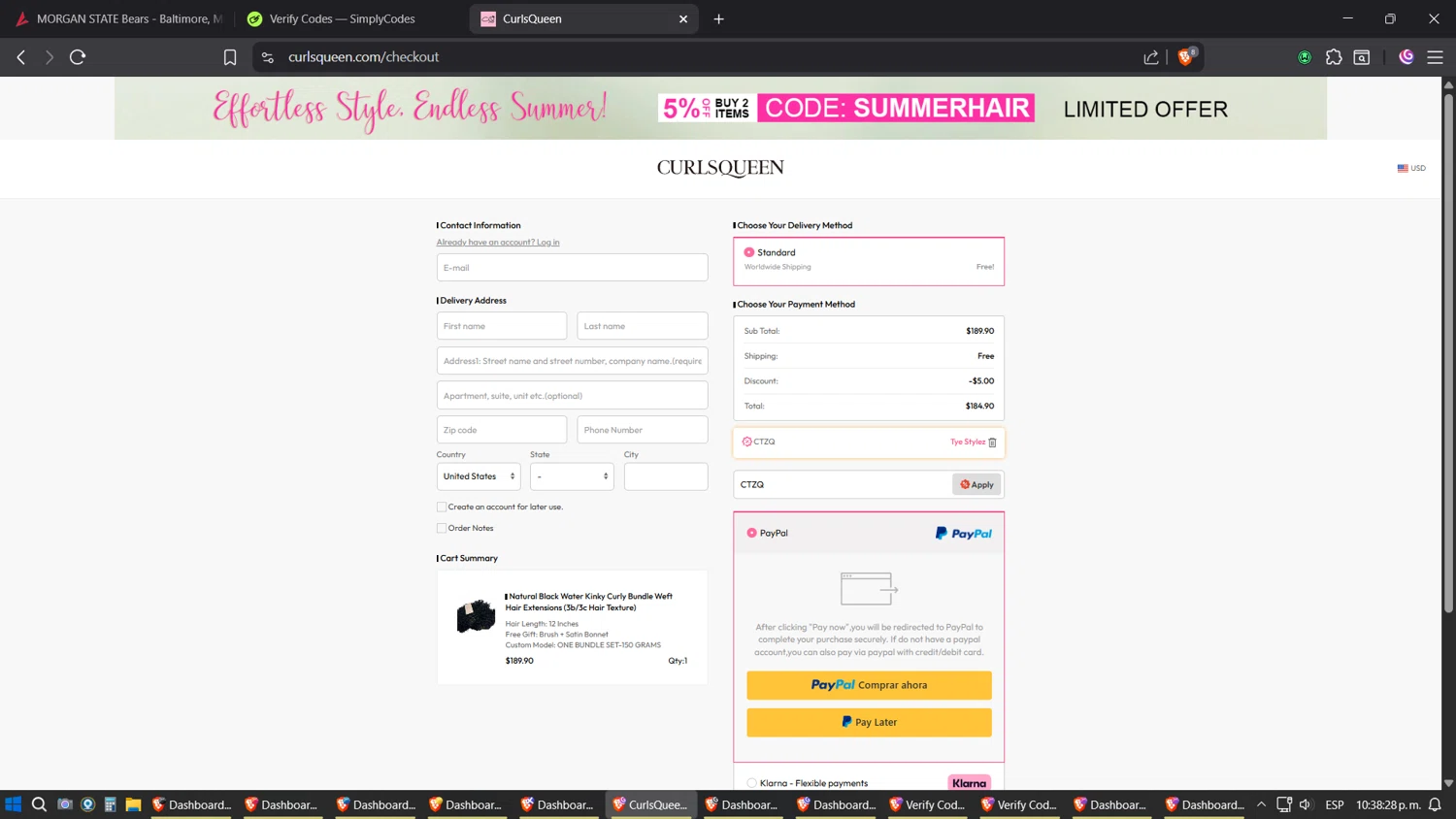The image size is (1456, 819).
Task: Click the Total $184.90 amount
Action: coord(979,406)
